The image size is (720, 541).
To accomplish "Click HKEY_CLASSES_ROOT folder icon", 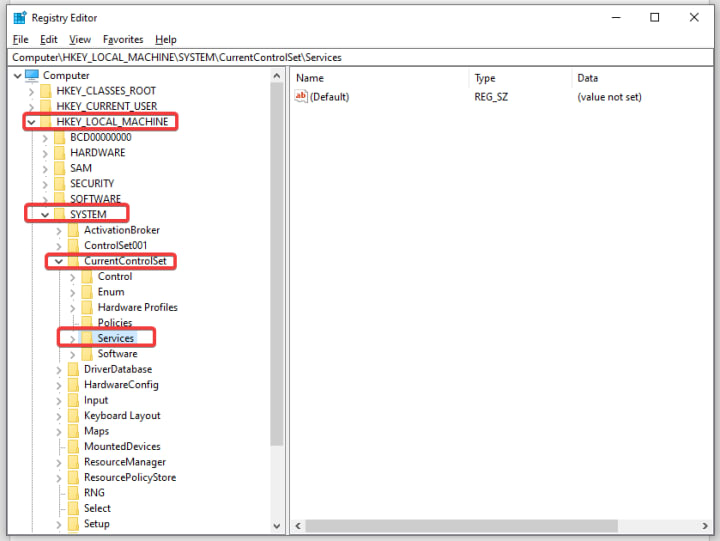I will pyautogui.click(x=46, y=91).
